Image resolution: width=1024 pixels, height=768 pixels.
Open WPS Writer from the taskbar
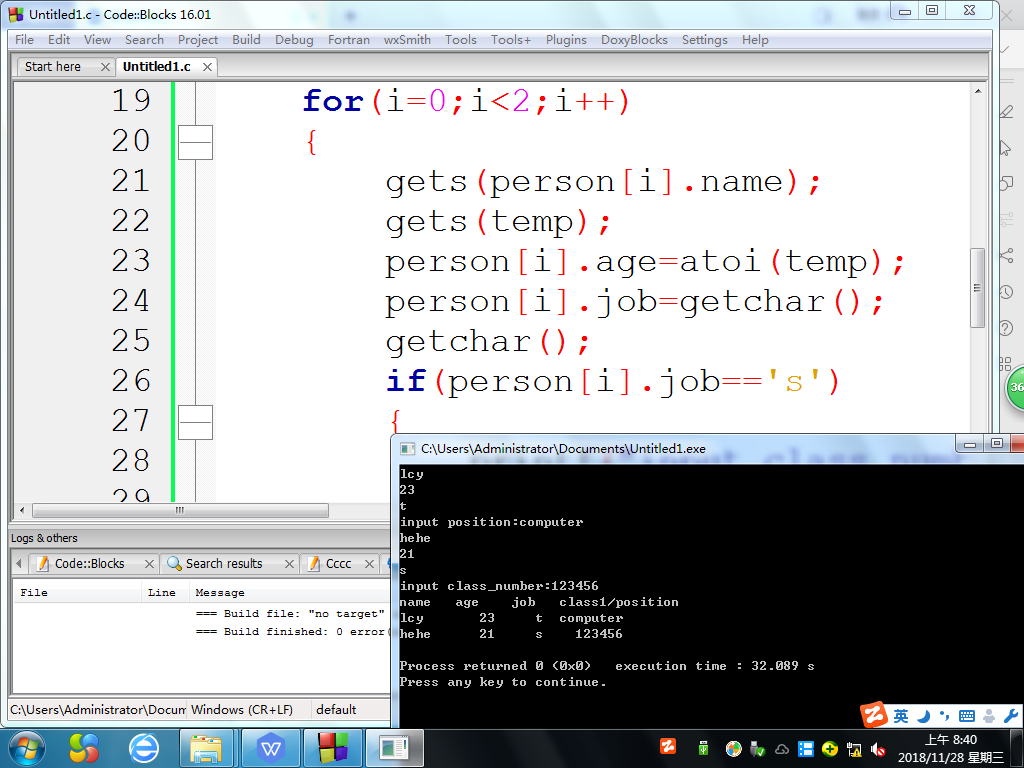tap(270, 748)
